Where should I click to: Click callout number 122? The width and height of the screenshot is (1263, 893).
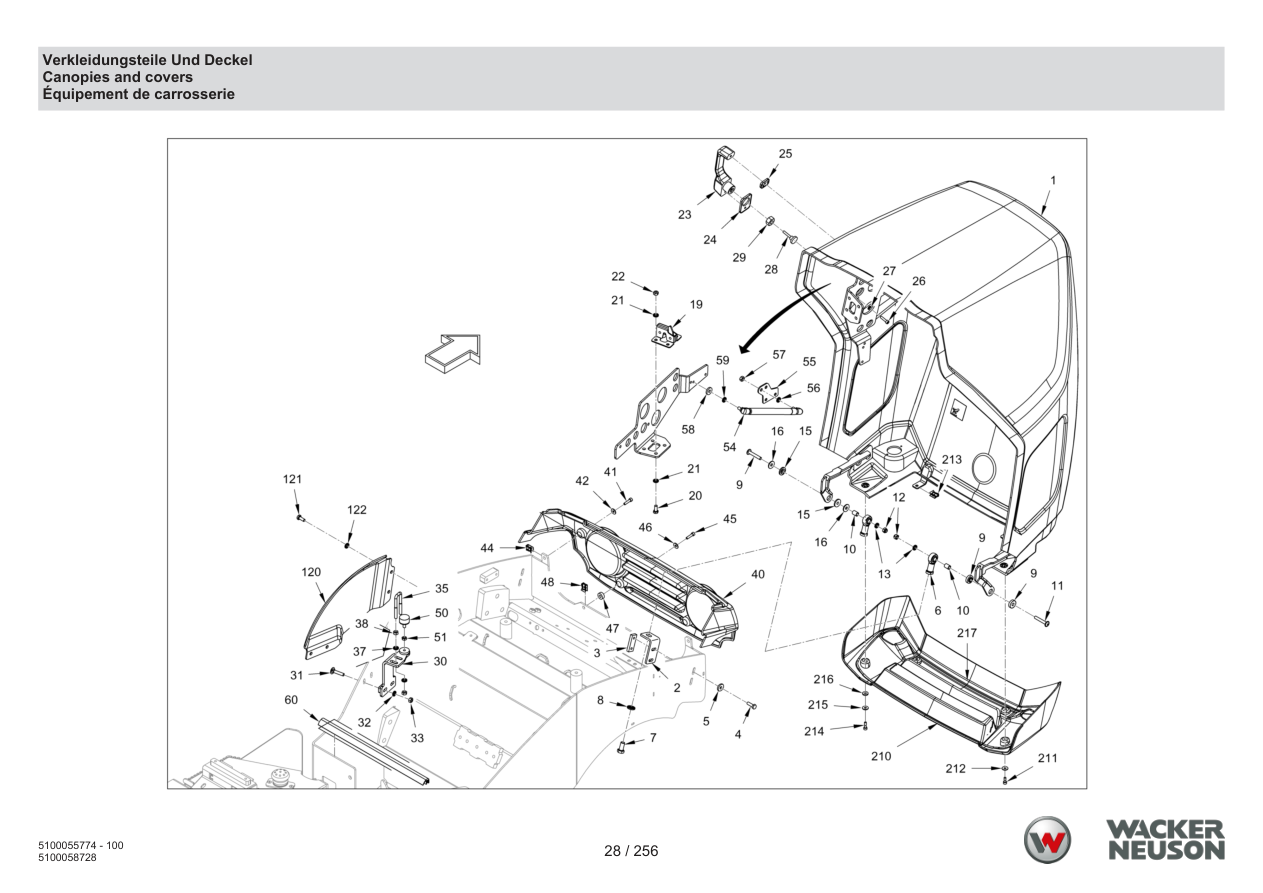[357, 510]
